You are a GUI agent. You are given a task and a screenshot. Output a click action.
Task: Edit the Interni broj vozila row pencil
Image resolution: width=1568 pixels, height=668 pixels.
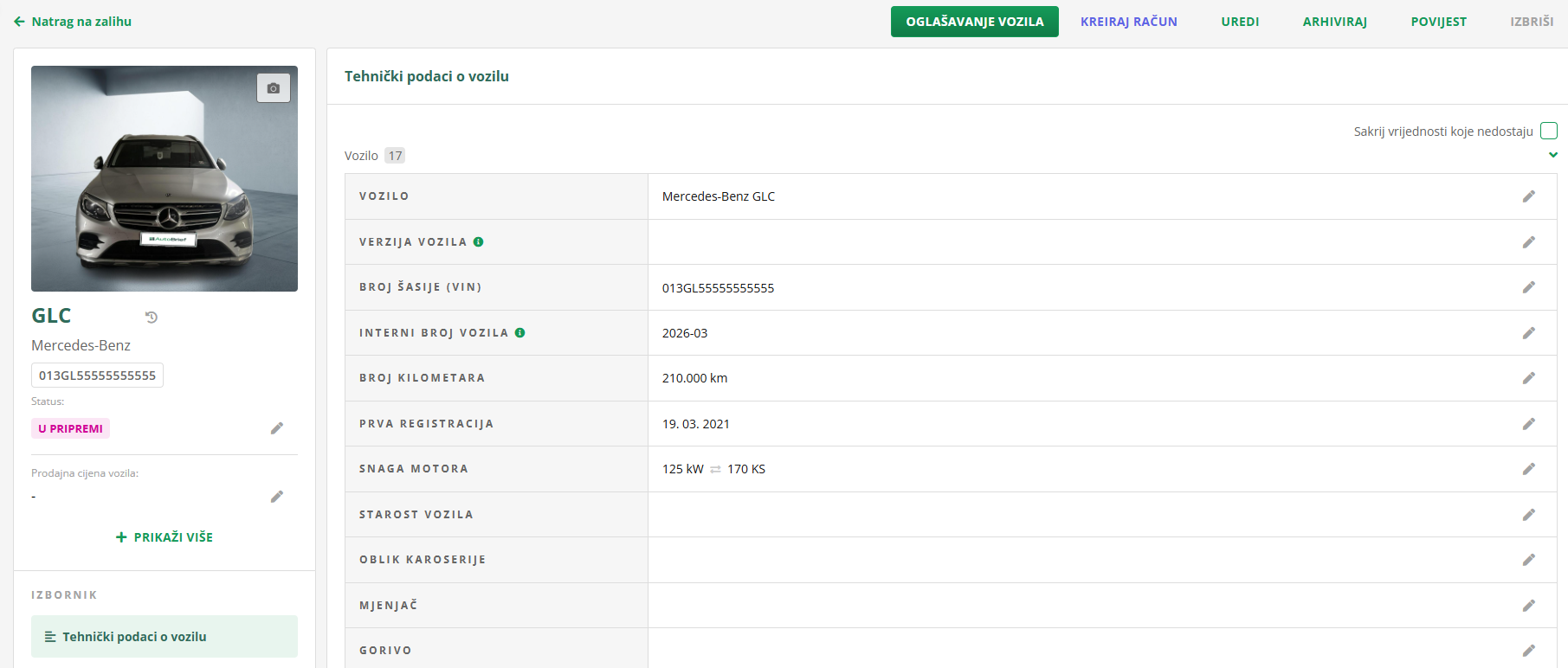pyautogui.click(x=1529, y=333)
